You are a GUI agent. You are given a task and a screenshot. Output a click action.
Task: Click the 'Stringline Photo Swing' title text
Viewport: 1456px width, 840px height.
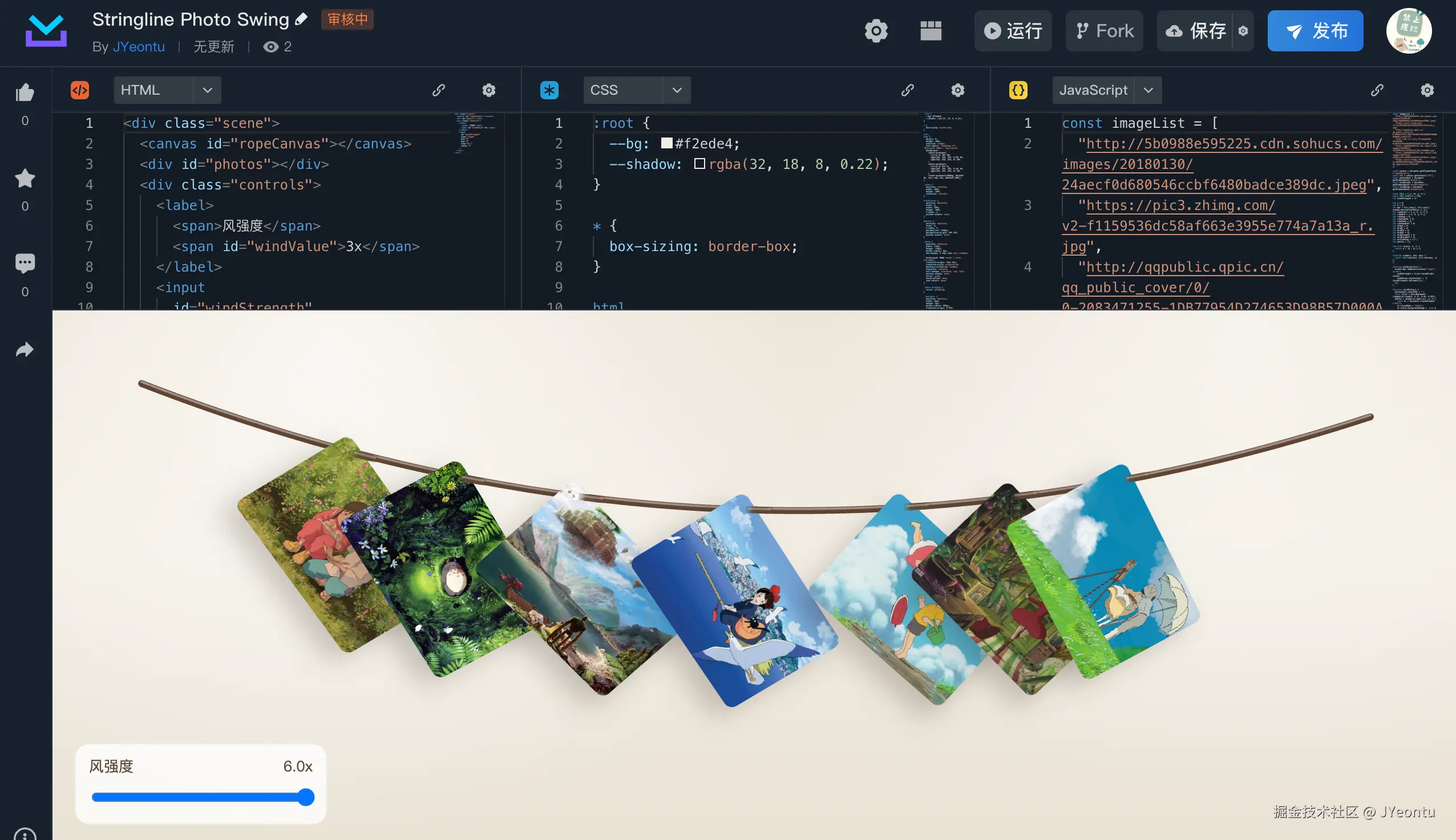[191, 19]
